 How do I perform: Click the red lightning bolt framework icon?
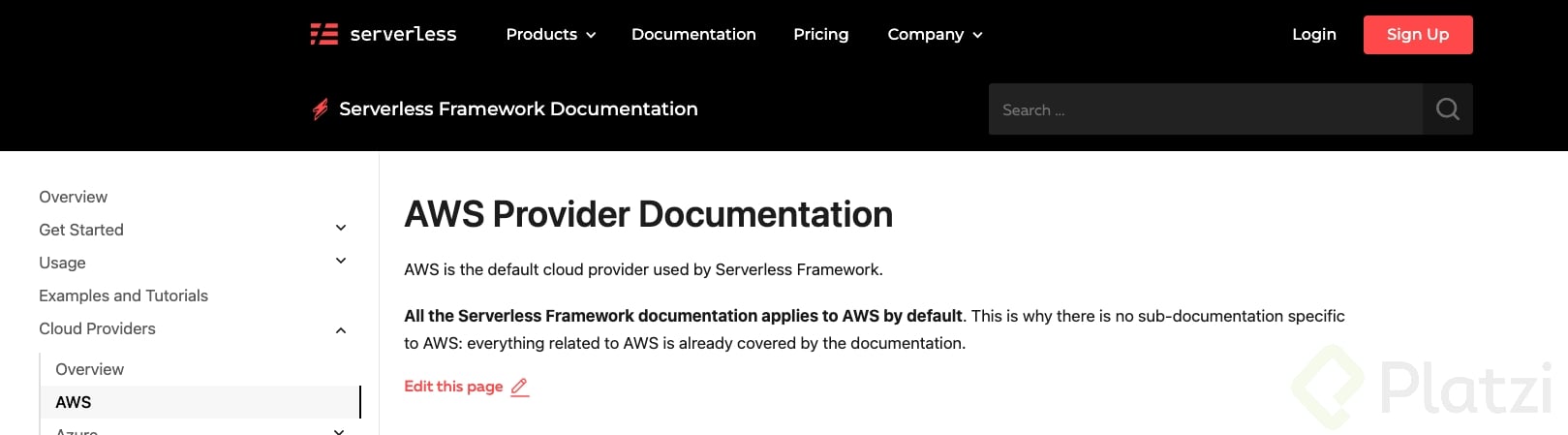click(321, 109)
